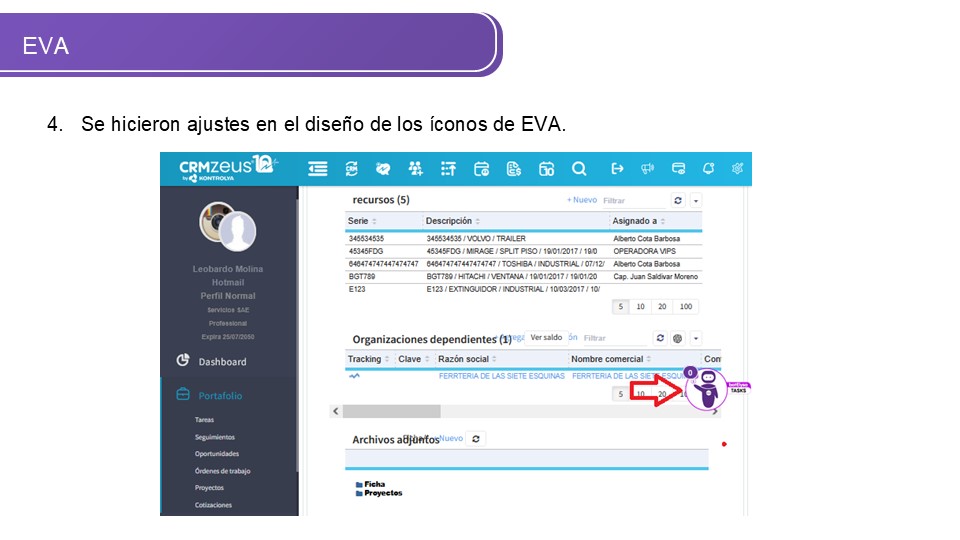Show 5 rows in recursos table
Image resolution: width=960 pixels, height=540 pixels.
pos(620,307)
